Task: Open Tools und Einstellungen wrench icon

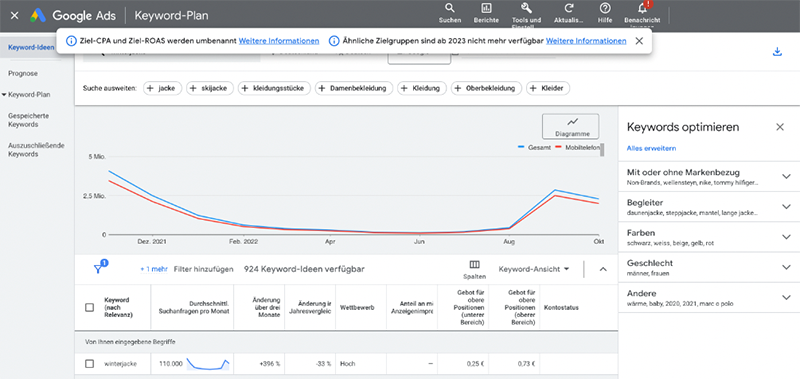Action: pyautogui.click(x=527, y=8)
